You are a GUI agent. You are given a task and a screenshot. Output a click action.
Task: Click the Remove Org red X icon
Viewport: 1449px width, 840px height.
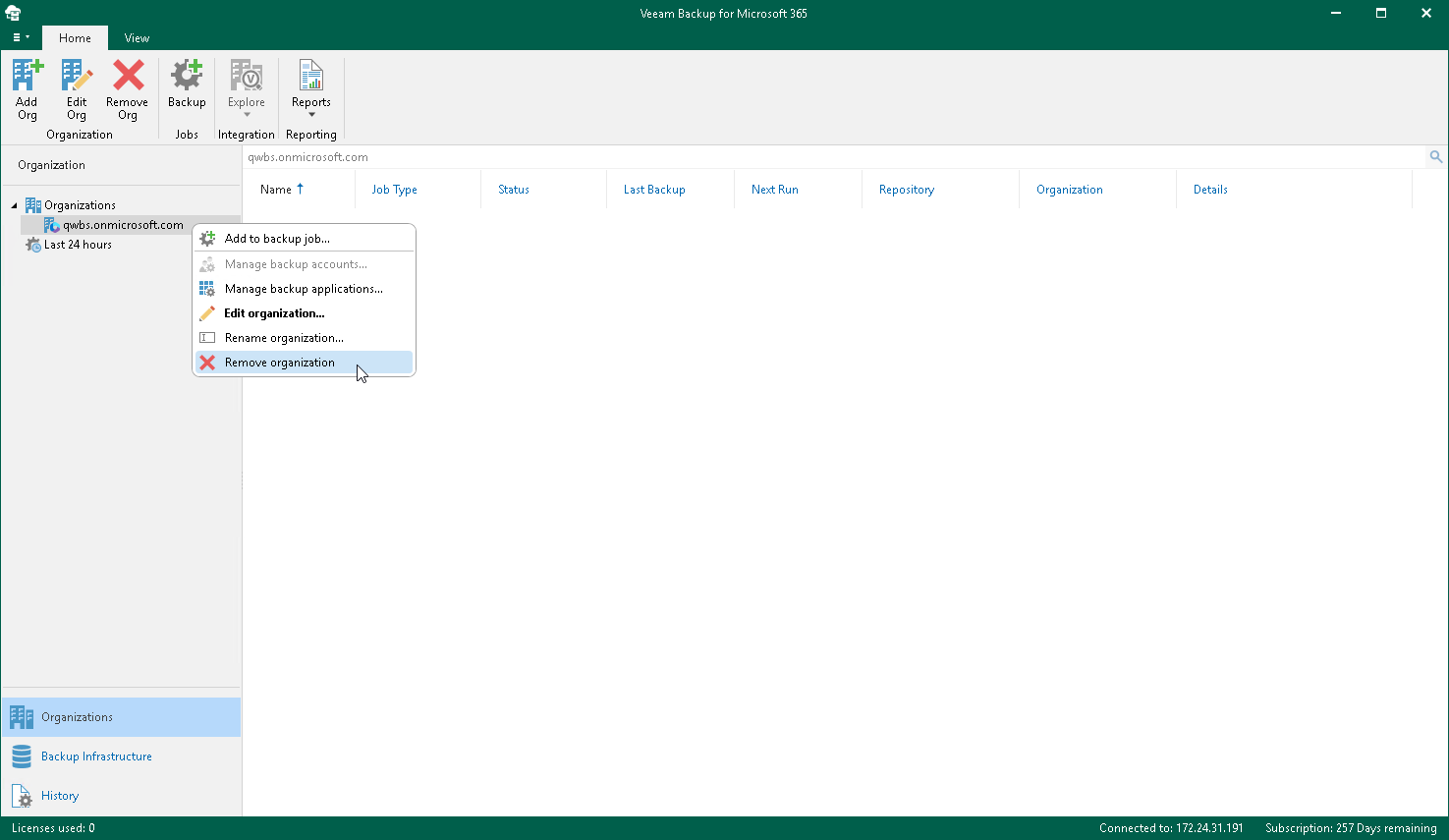(x=128, y=75)
